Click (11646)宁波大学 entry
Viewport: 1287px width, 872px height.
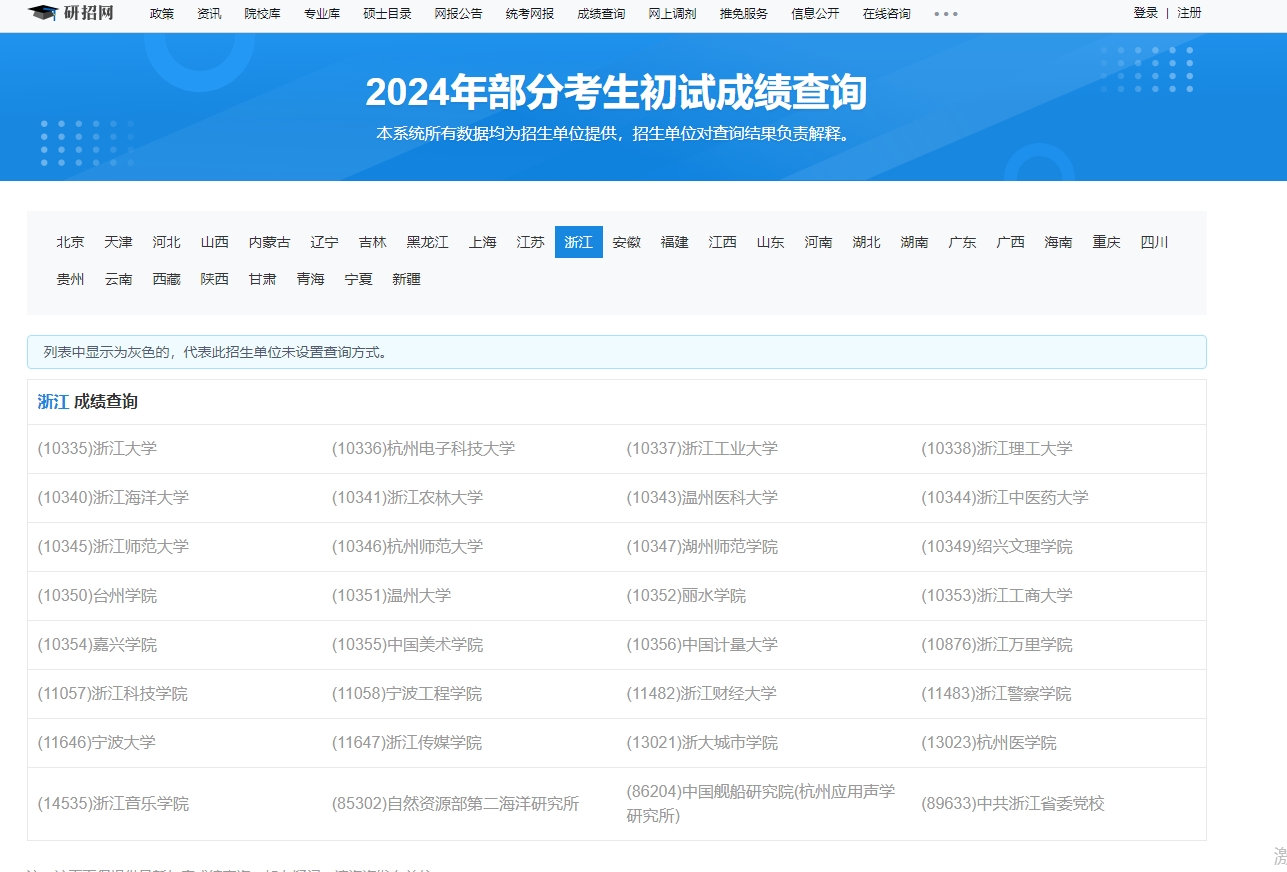(x=97, y=743)
